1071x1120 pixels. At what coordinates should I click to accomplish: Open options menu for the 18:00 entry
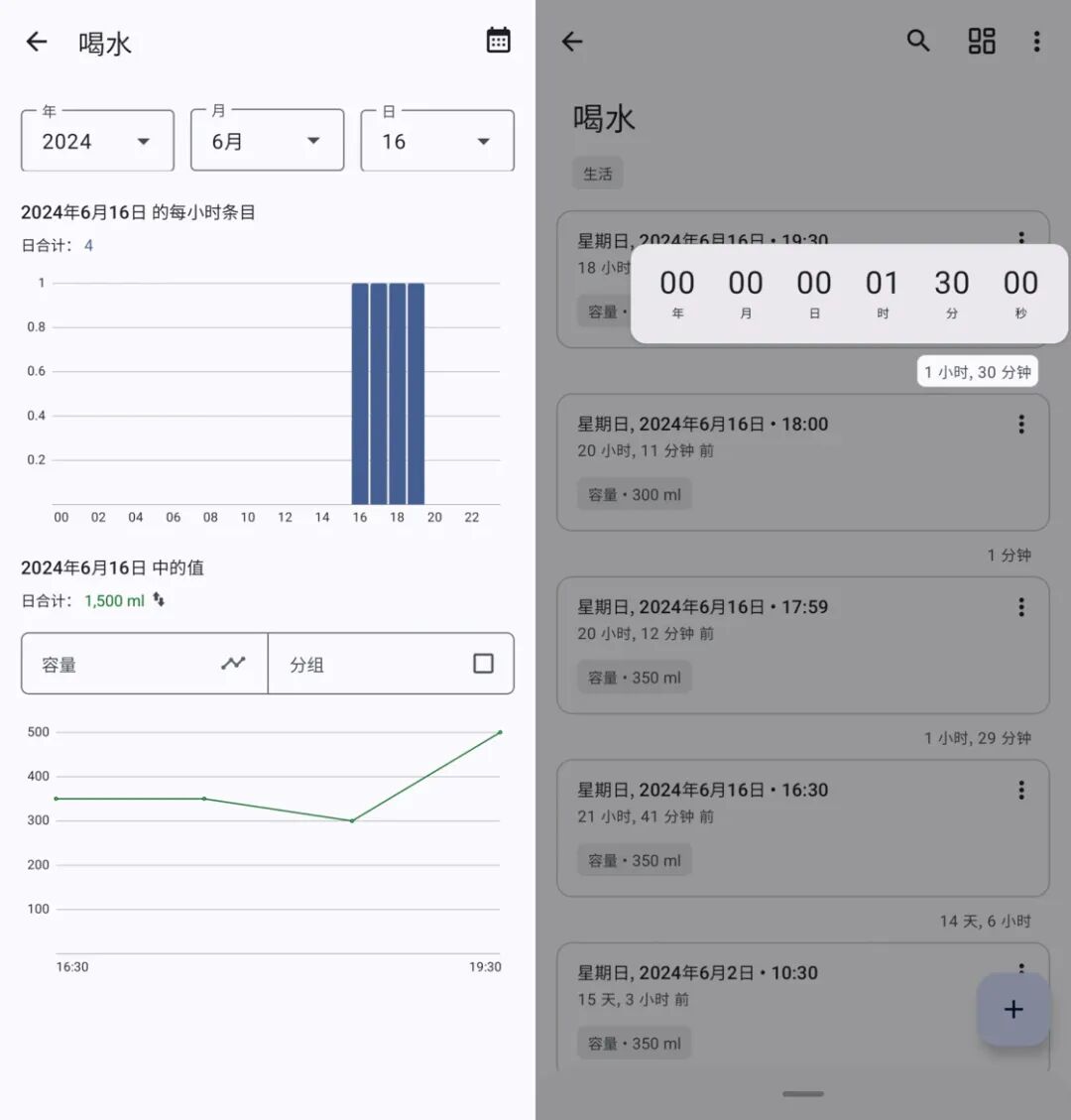click(x=1021, y=425)
